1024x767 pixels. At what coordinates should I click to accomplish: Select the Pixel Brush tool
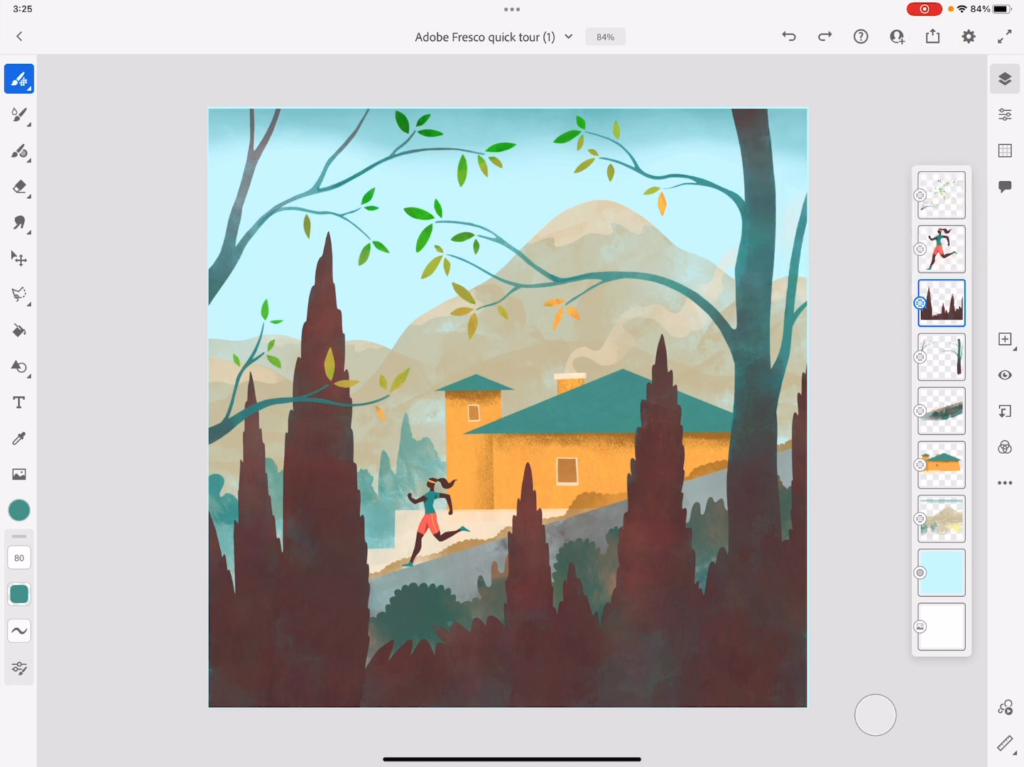[x=18, y=78]
